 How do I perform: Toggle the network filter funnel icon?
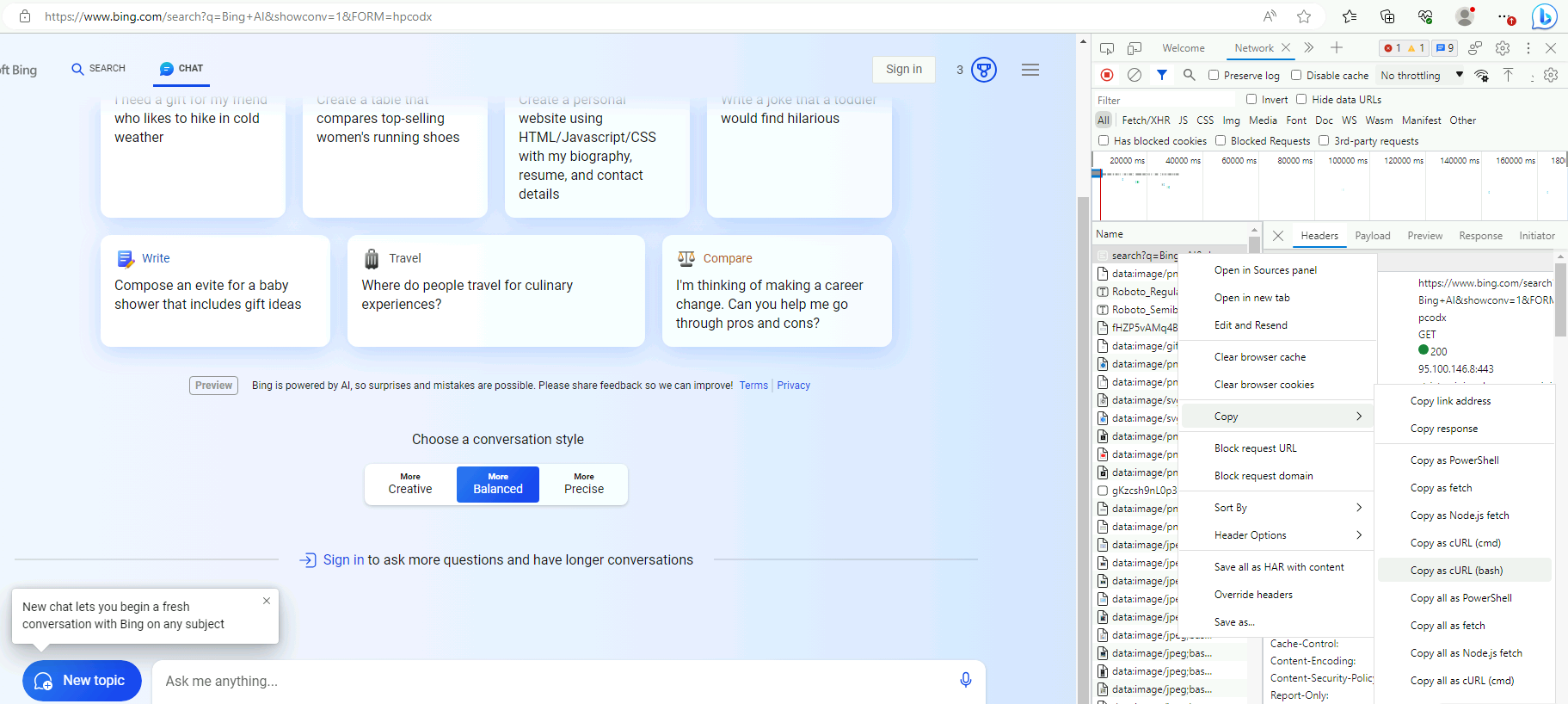pos(1162,75)
